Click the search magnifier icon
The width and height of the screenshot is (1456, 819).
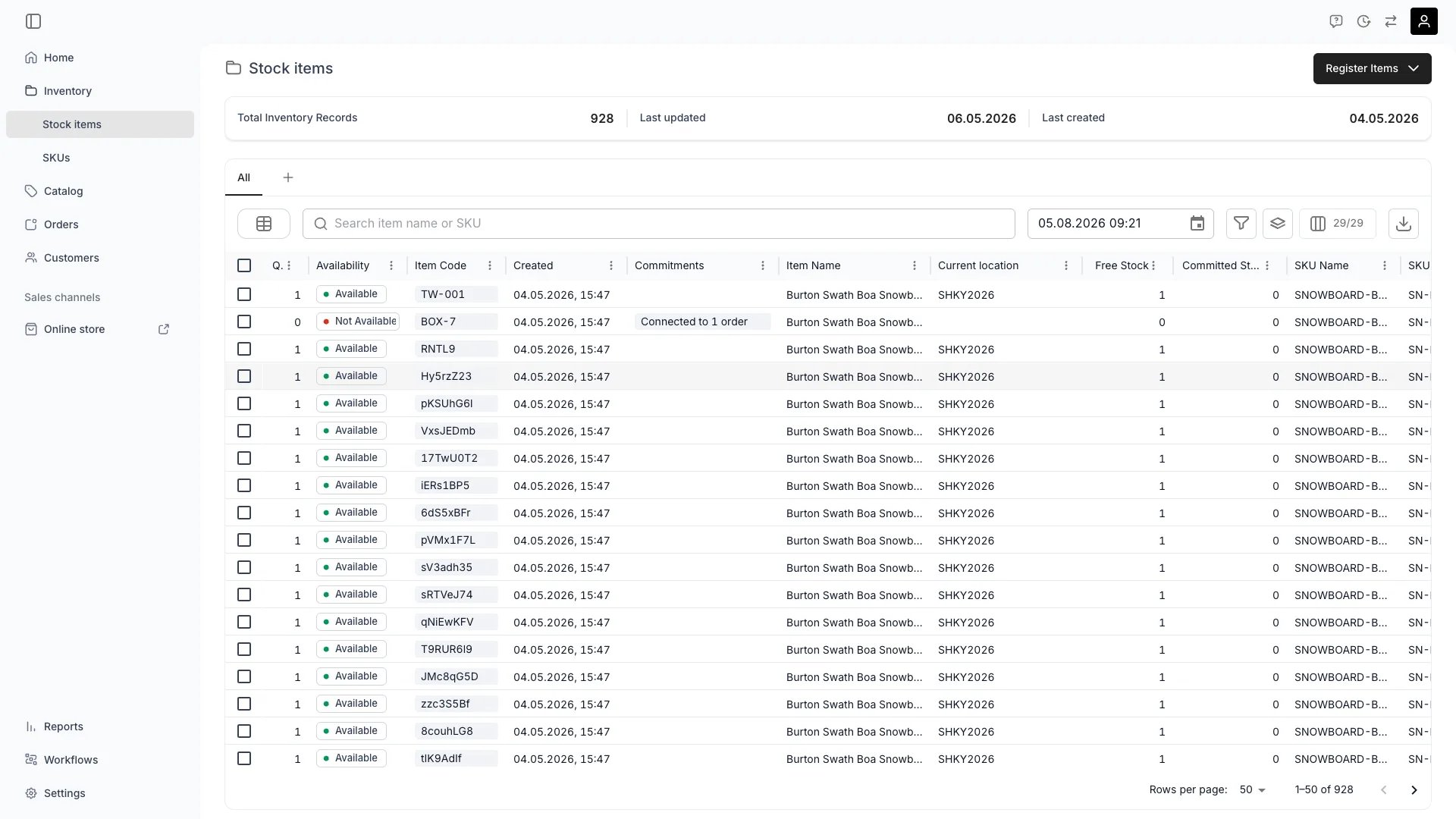[321, 224]
